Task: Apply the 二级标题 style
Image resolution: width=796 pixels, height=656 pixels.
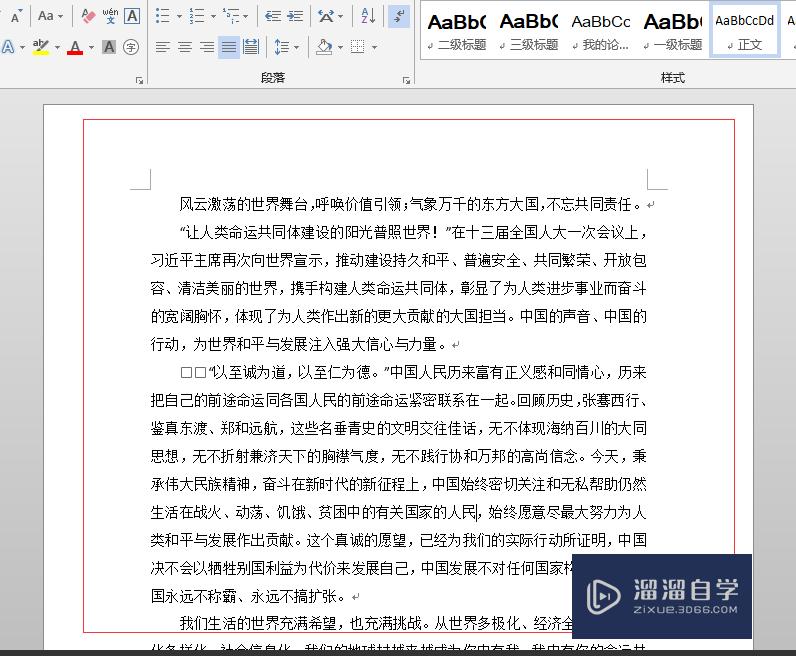Action: [457, 31]
